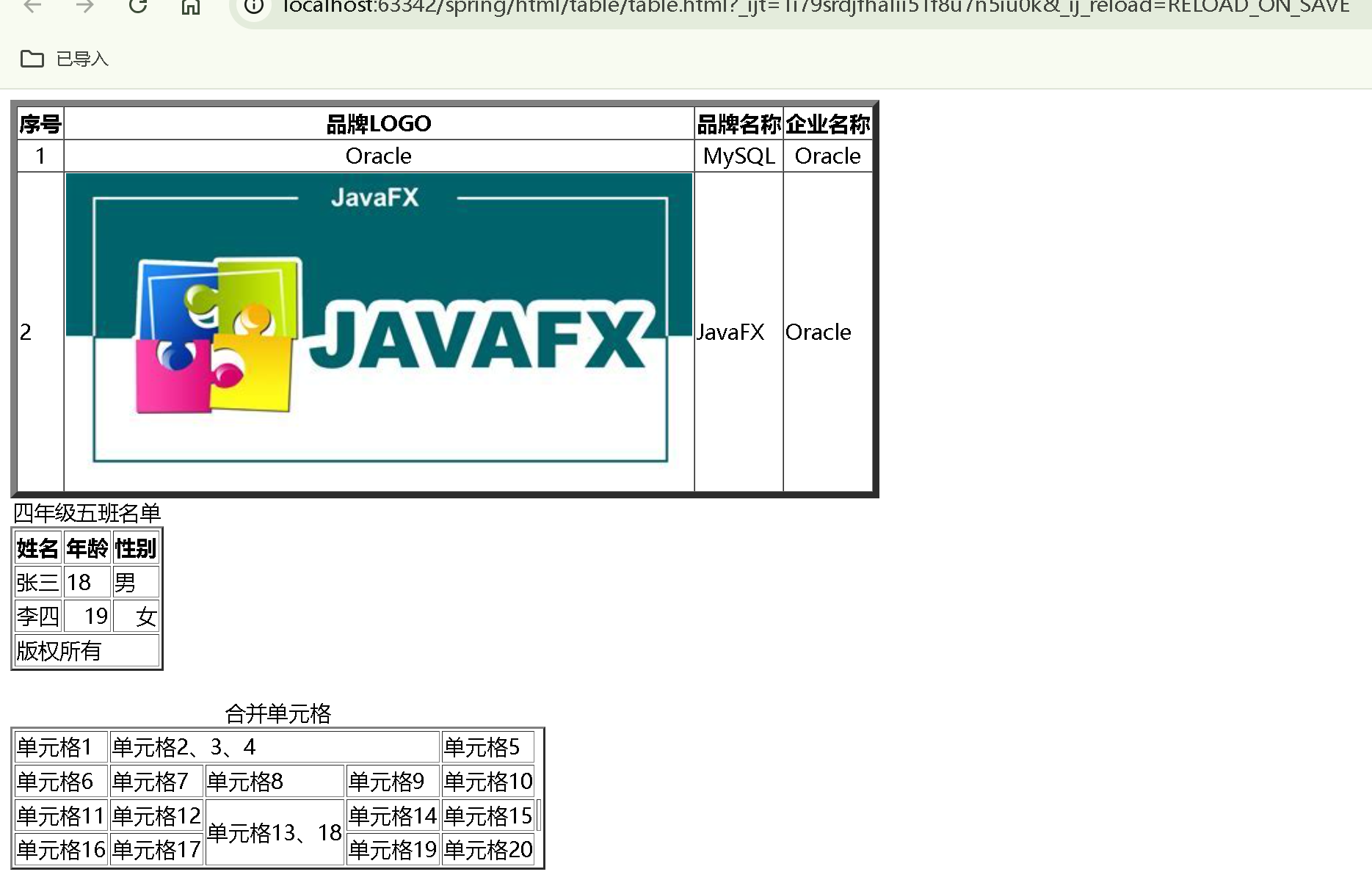Select the 男 cell
This screenshot has width=1372, height=880.
[136, 582]
